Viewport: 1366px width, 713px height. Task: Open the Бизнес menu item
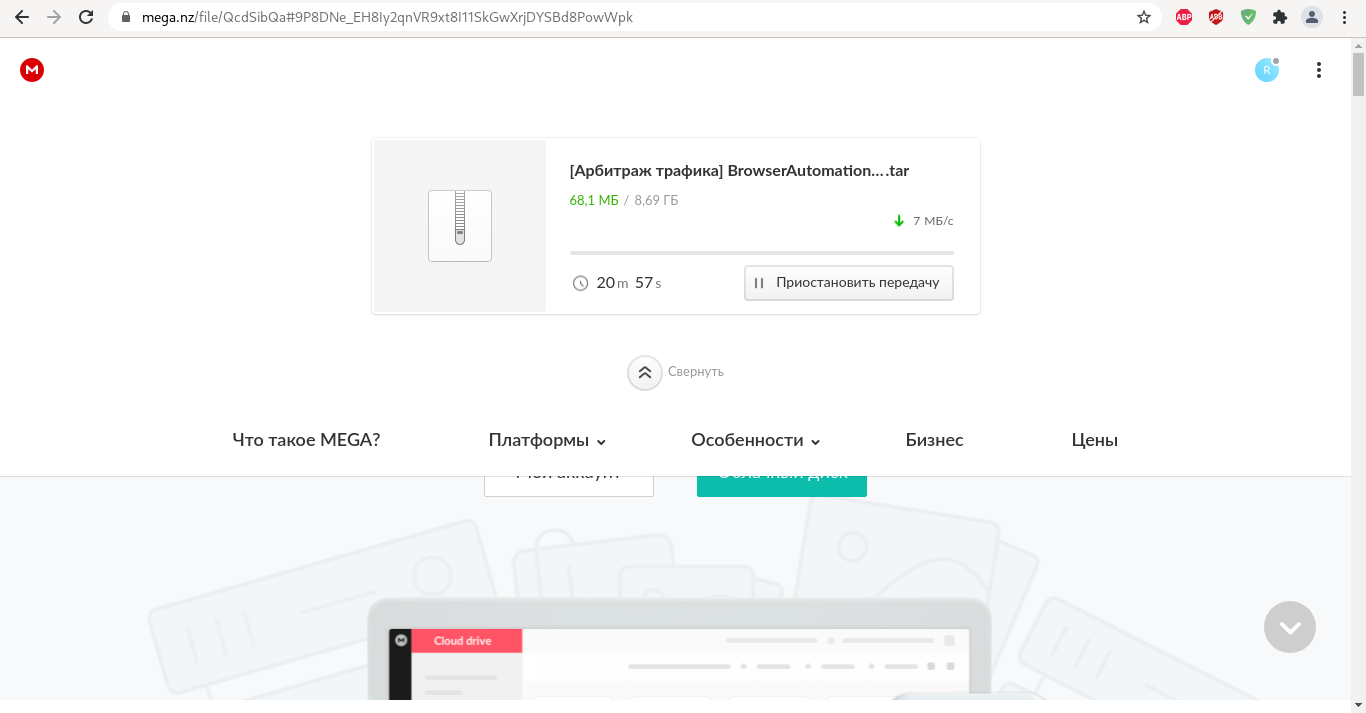[x=935, y=440]
